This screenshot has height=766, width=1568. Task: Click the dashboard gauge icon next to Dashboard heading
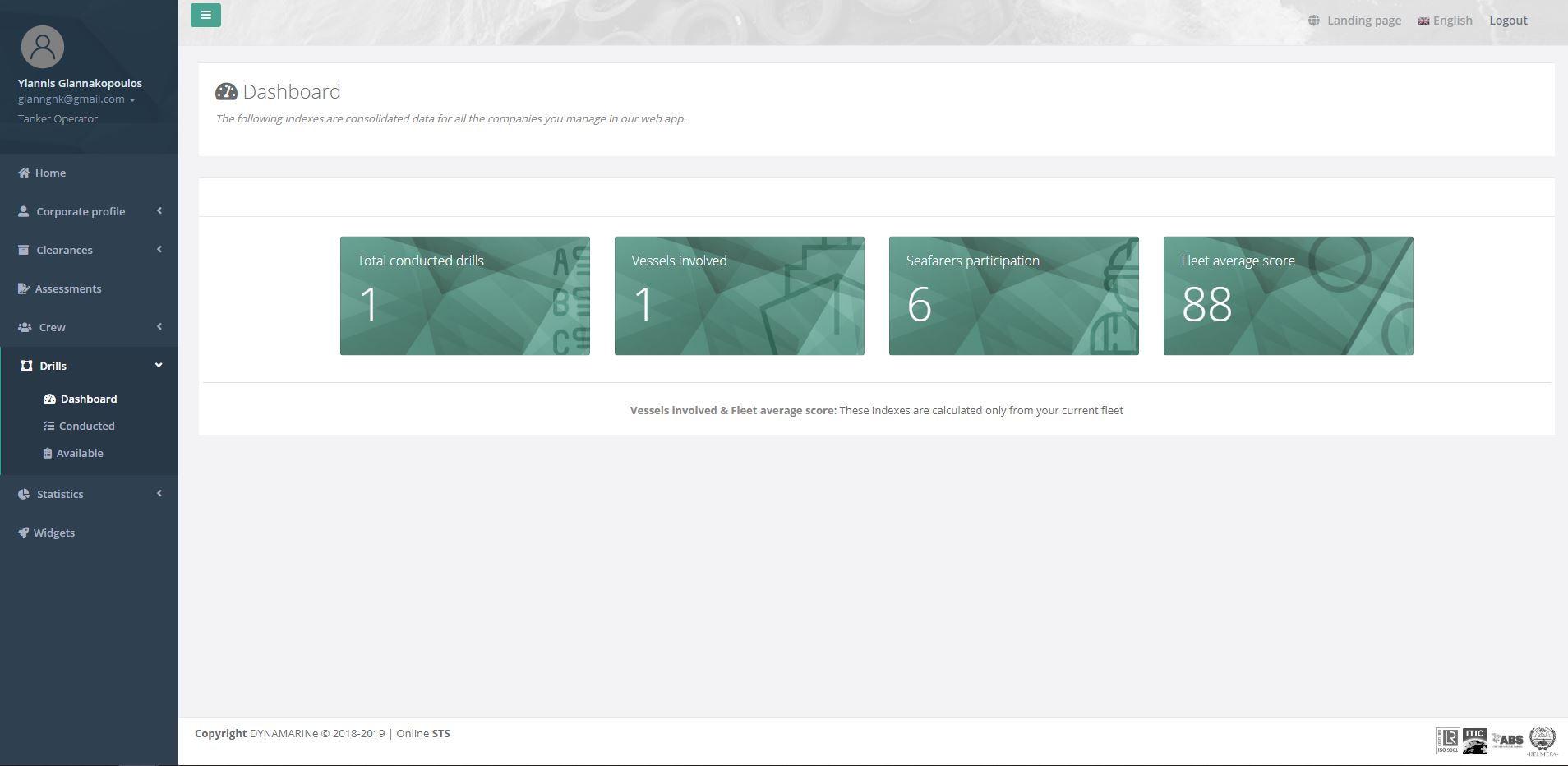225,91
